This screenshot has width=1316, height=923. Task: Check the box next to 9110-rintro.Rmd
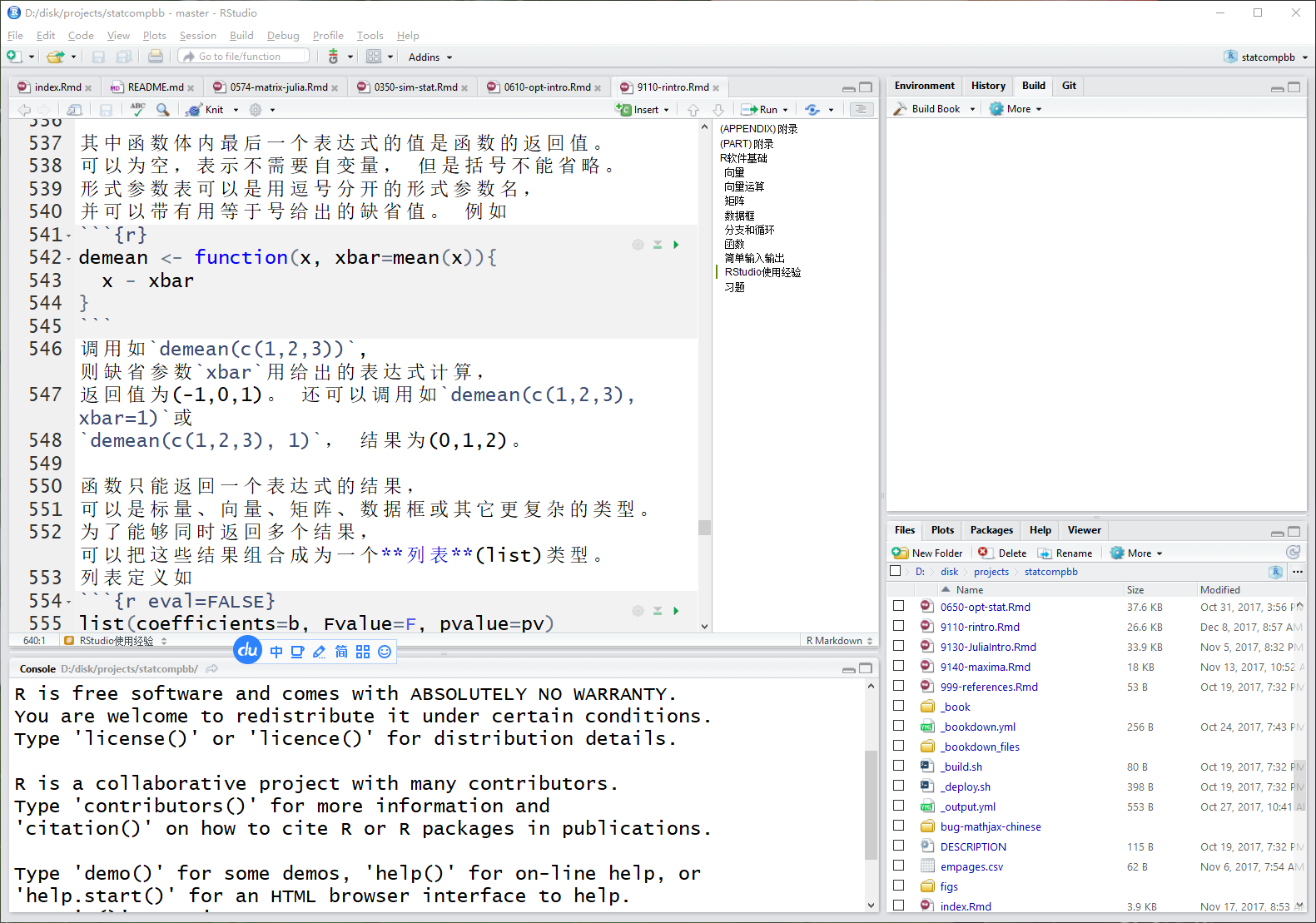point(899,627)
